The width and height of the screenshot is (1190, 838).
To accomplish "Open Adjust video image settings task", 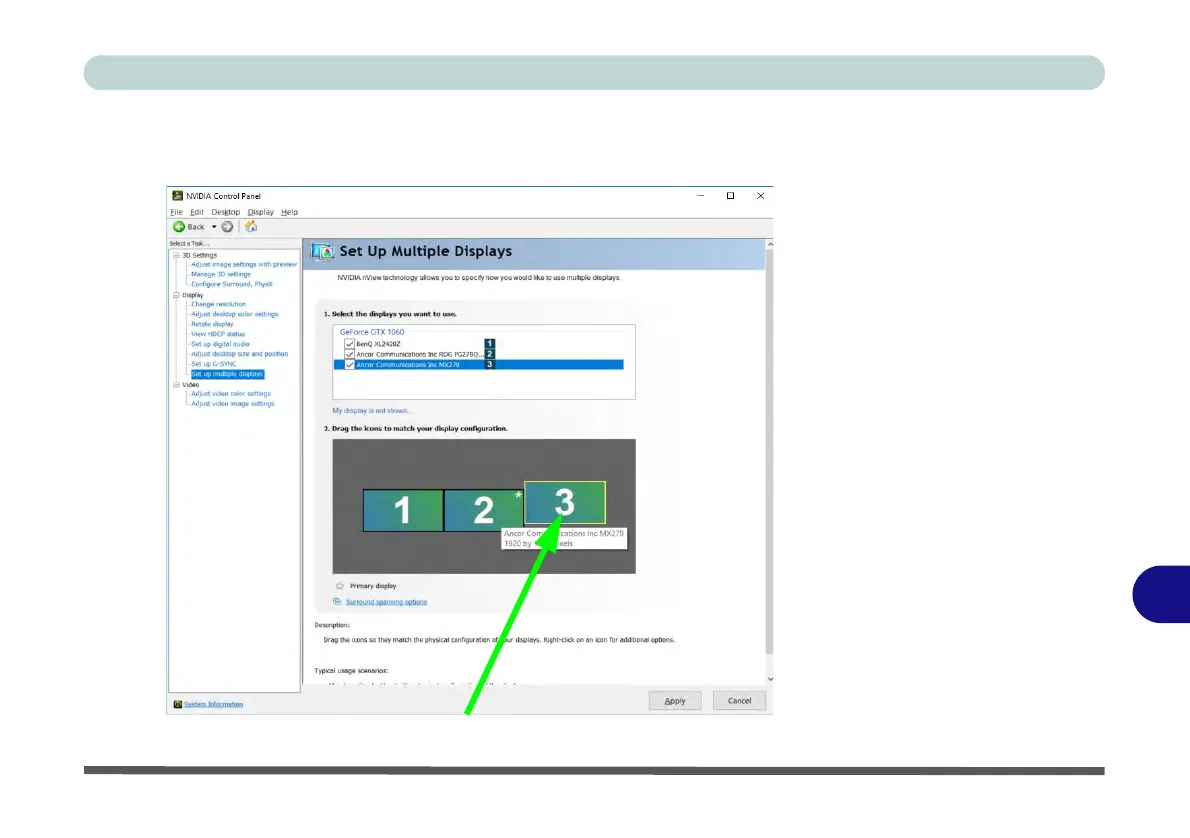I will tap(233, 403).
